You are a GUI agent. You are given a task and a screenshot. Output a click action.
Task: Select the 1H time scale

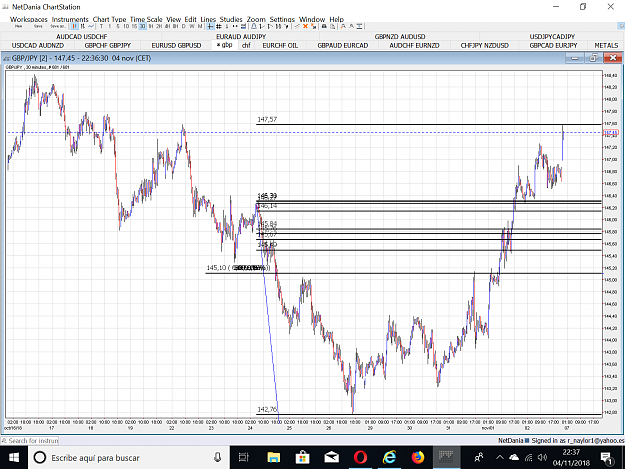click(151, 26)
